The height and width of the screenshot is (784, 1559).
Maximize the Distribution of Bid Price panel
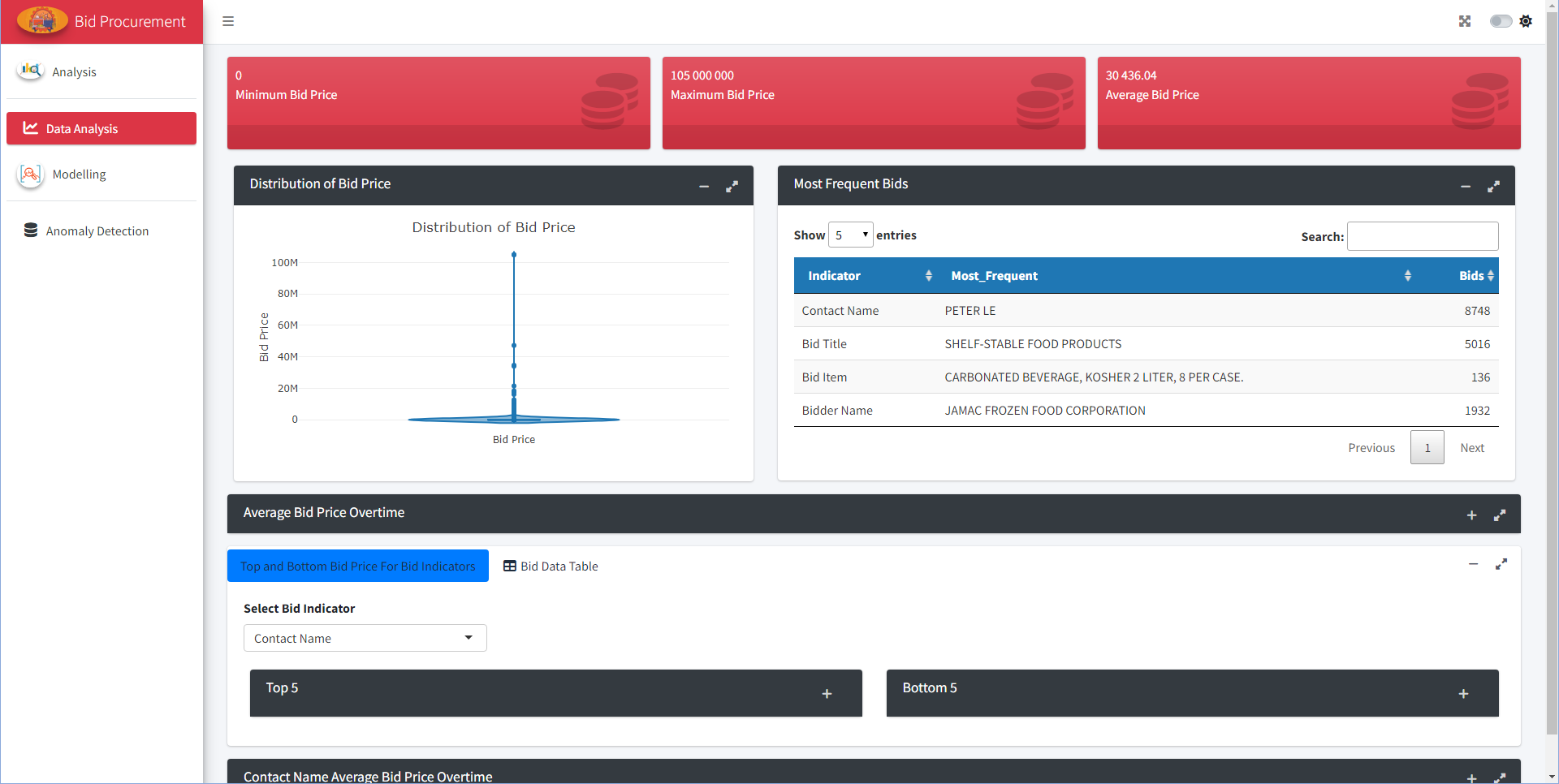click(732, 187)
